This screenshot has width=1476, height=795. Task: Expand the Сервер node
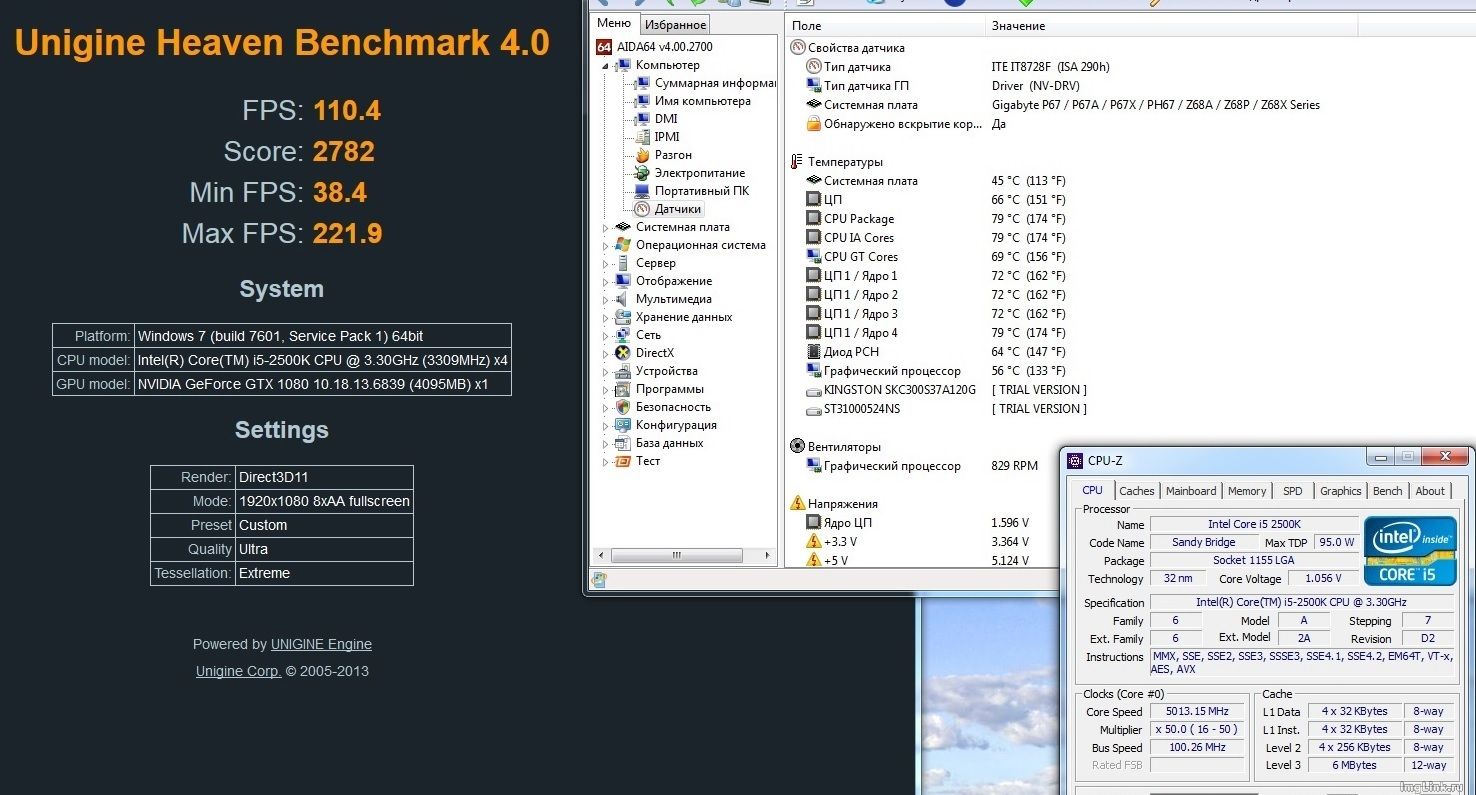[x=606, y=264]
